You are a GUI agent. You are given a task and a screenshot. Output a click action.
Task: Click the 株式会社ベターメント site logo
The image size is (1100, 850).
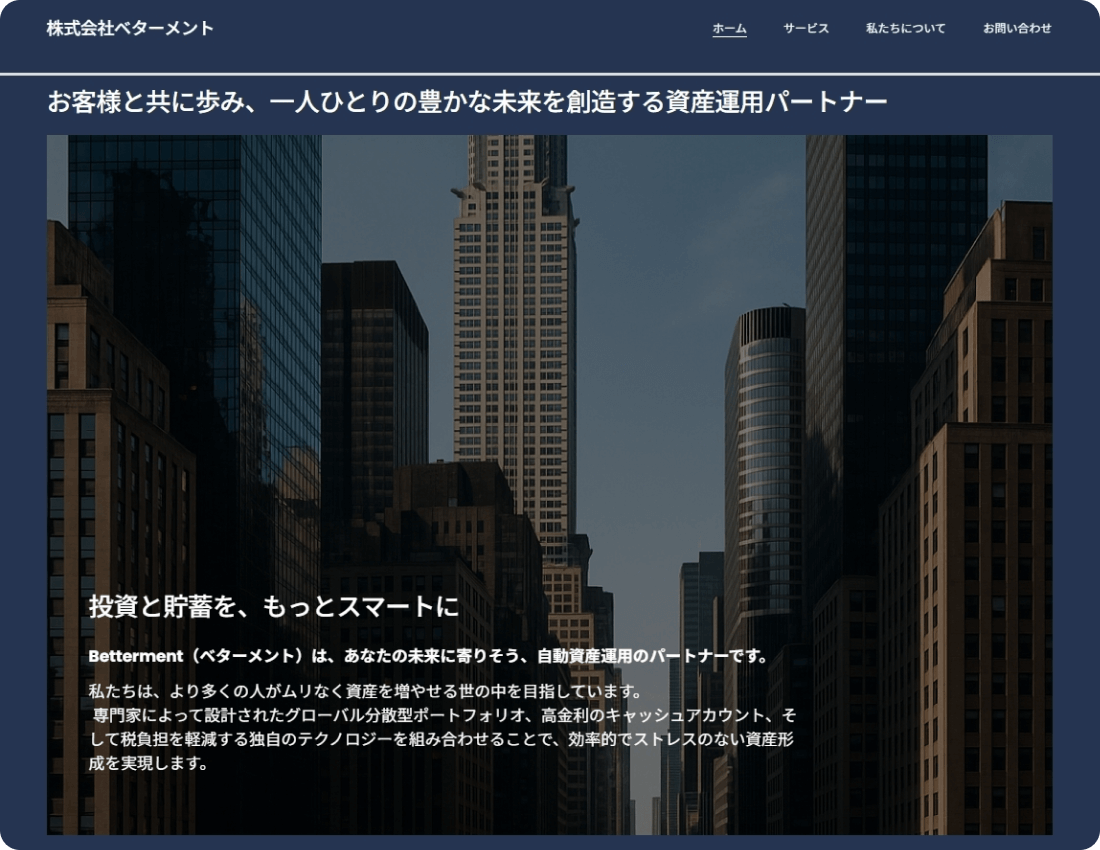130,28
